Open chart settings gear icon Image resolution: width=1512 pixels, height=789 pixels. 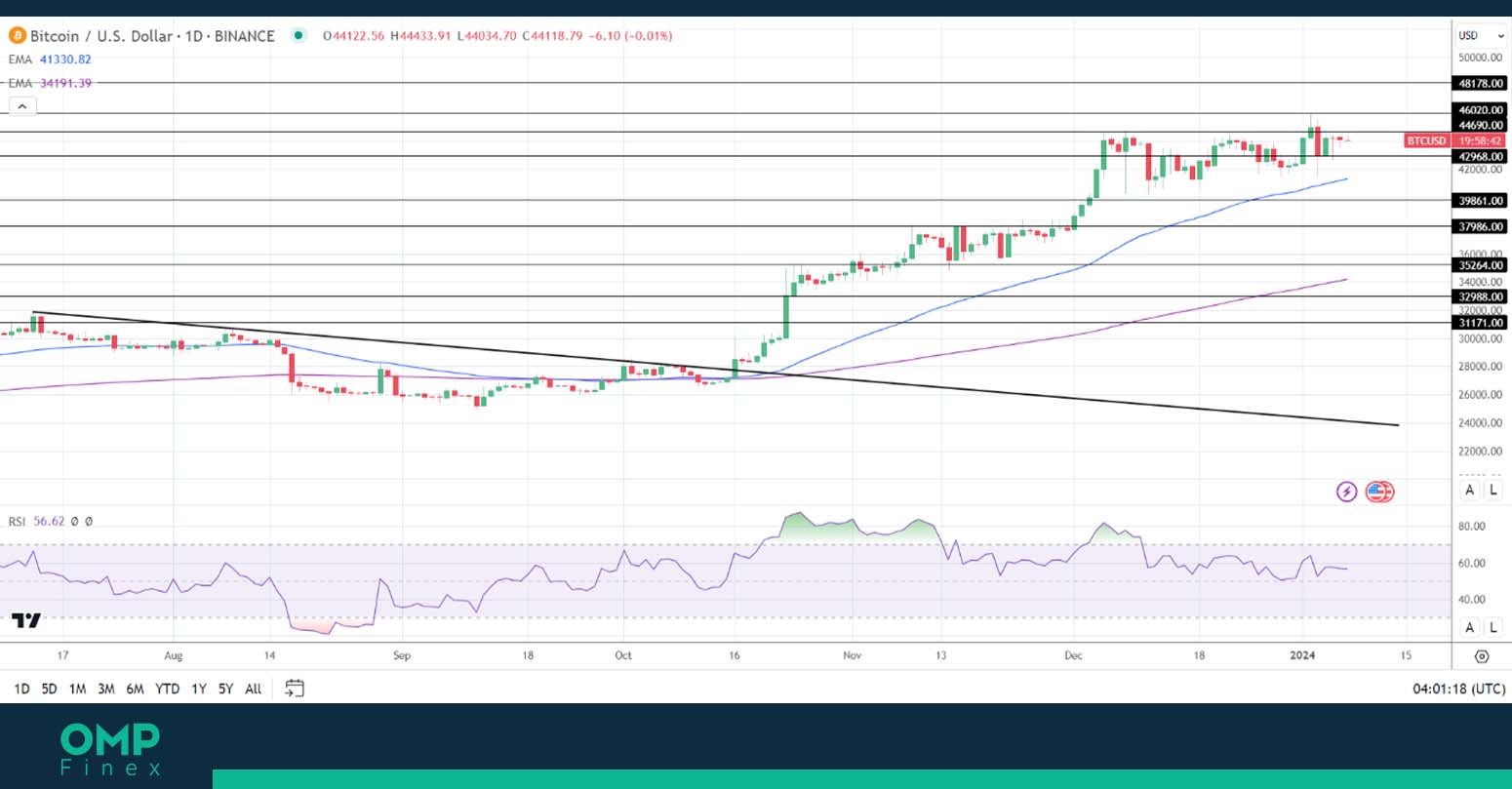coord(1482,656)
